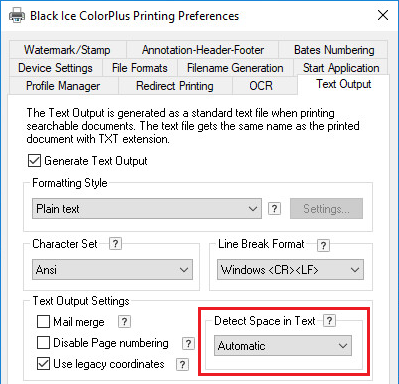Click the Settings... button

[326, 209]
